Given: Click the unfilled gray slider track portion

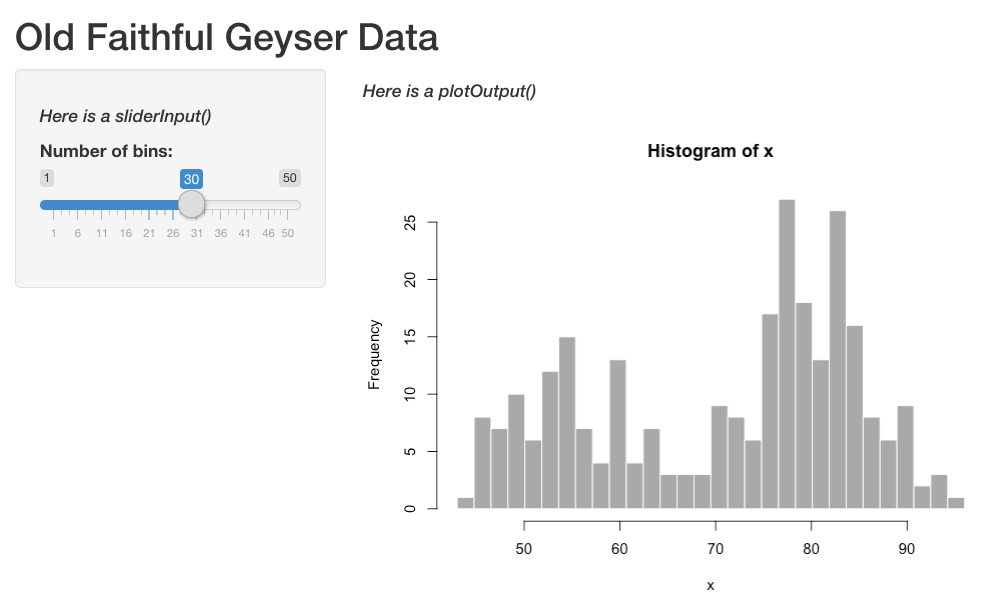Looking at the screenshot, I should point(252,205).
